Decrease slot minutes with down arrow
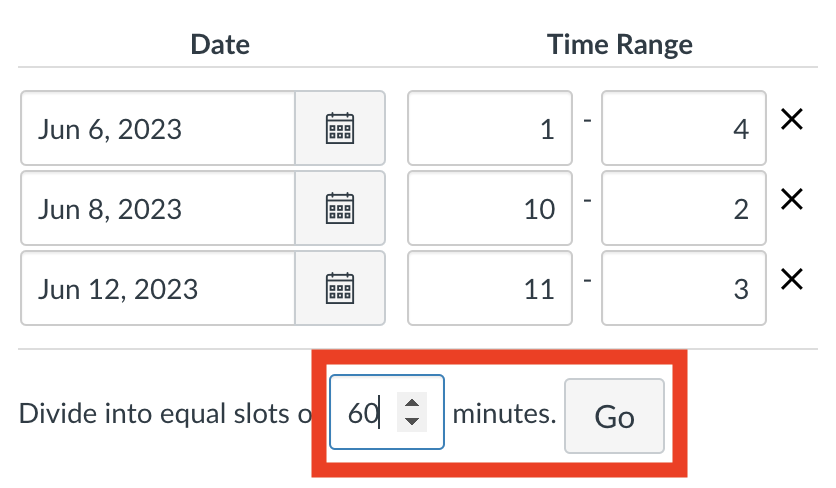This screenshot has height=488, width=836. [x=412, y=421]
